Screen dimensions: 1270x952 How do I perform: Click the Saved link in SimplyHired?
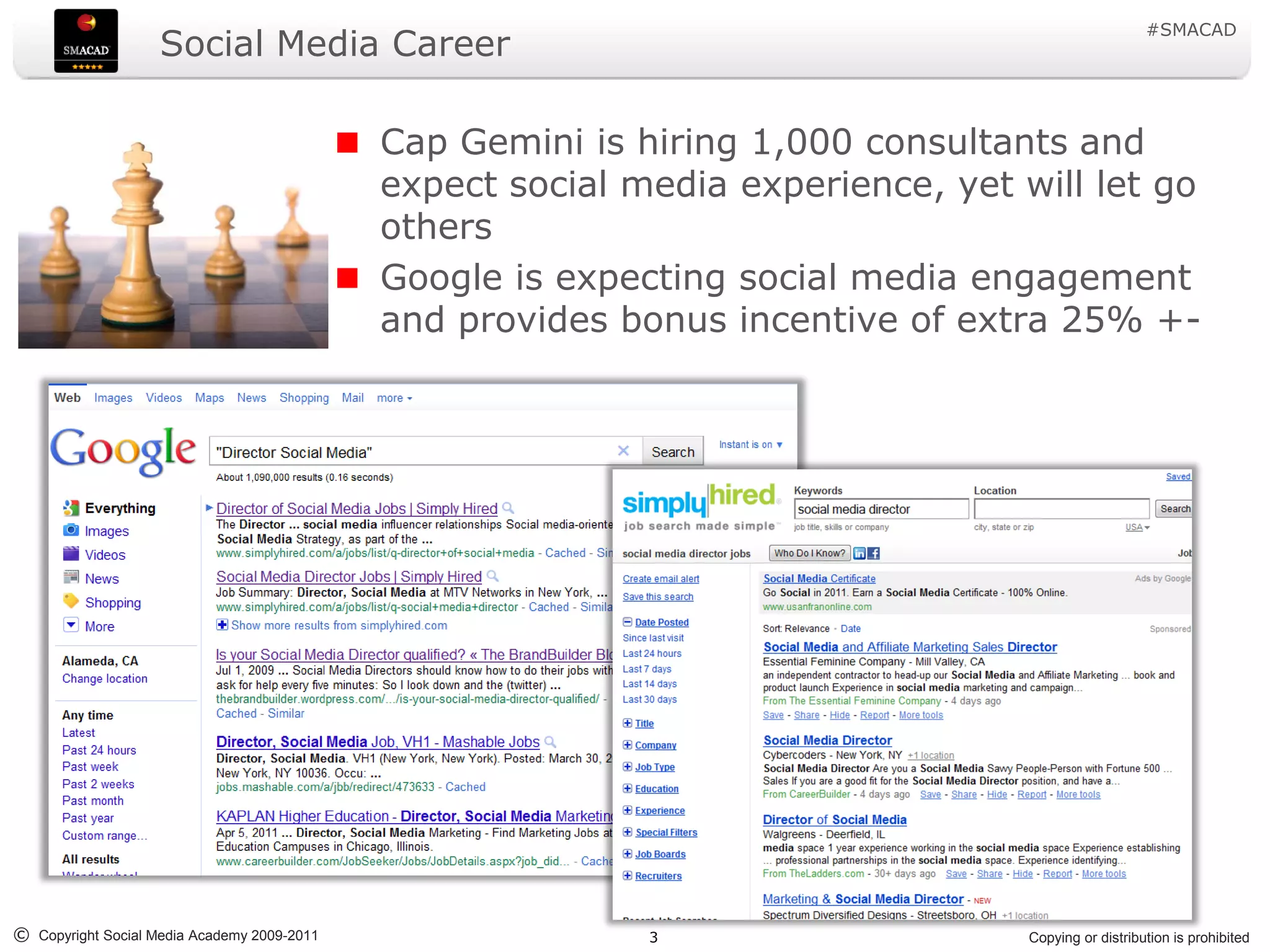click(1178, 477)
